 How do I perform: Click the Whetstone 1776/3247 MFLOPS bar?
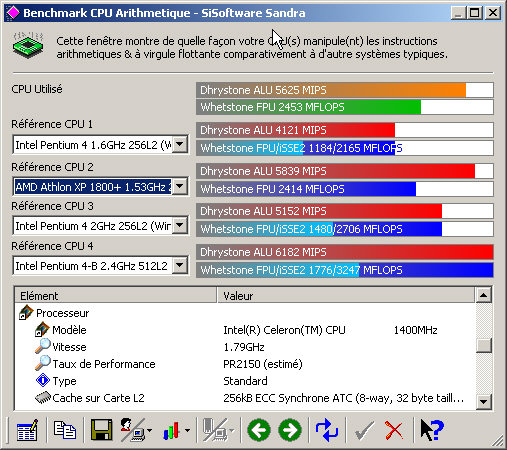pyautogui.click(x=345, y=270)
